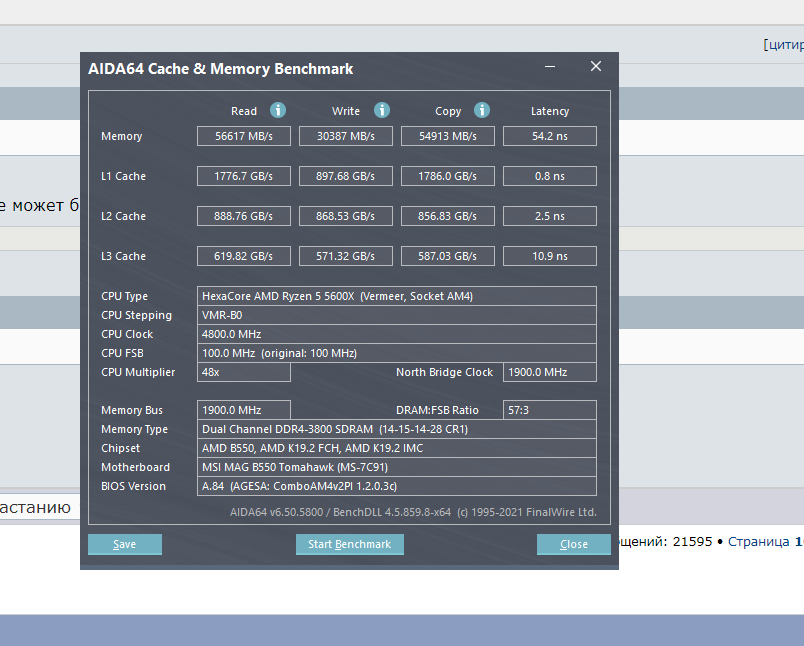Click the [цитир quote link in the forum page
Image resolution: width=804 pixels, height=646 pixels.
[783, 45]
